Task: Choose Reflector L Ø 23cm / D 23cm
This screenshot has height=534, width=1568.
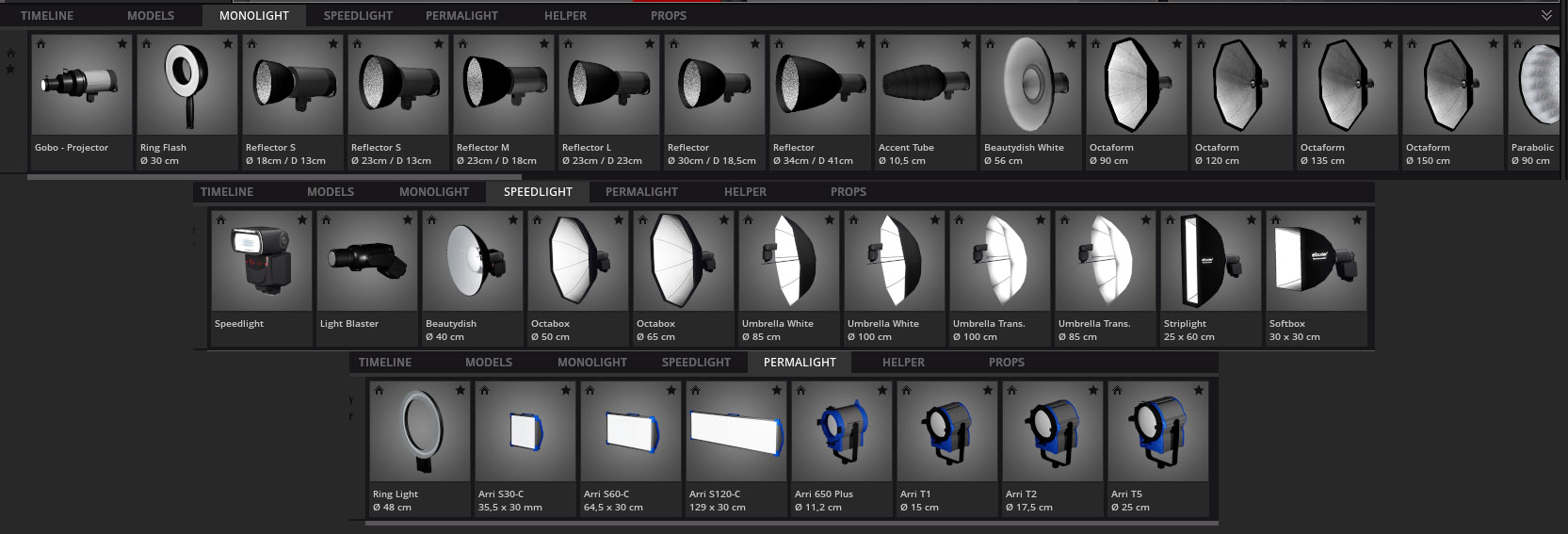Action: coord(609,102)
